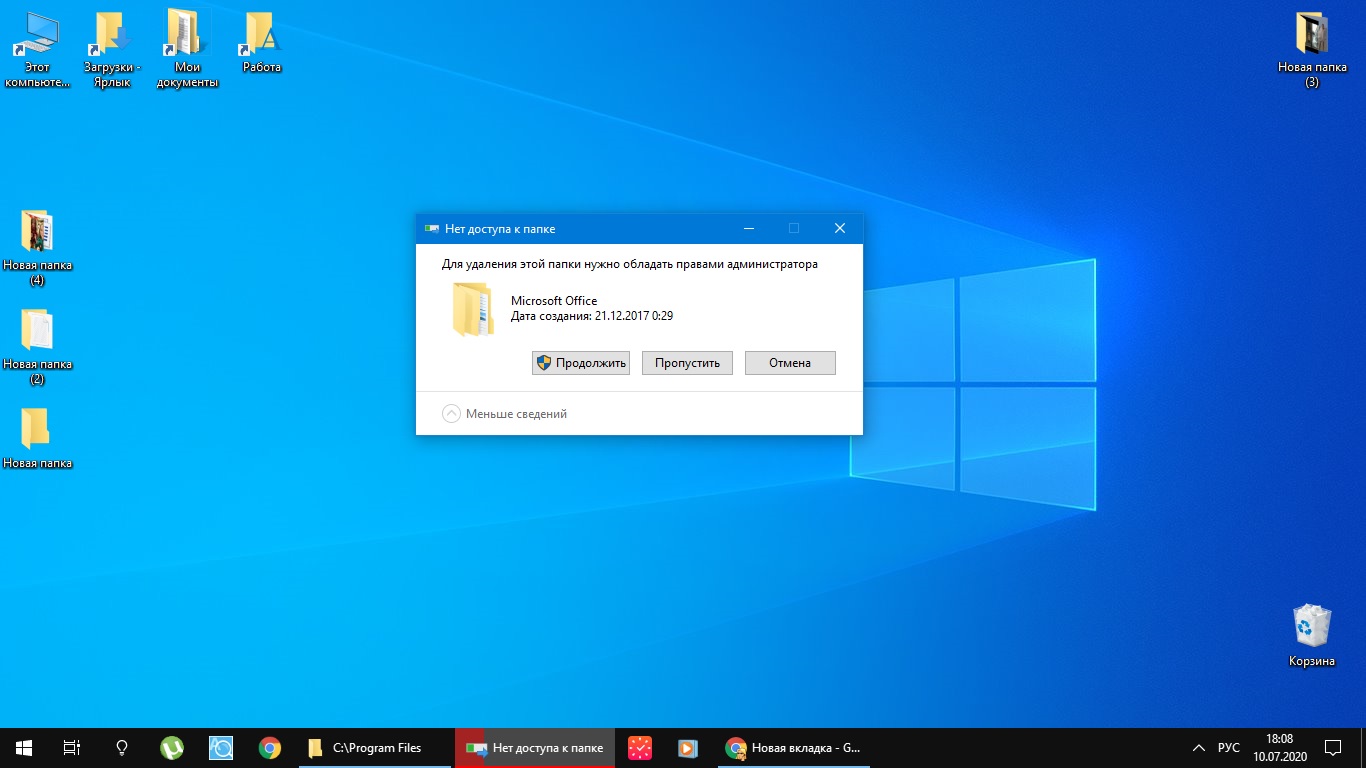Open the Этот компьютер desktop icon
Viewport: 1366px width, 768px height.
[x=37, y=50]
